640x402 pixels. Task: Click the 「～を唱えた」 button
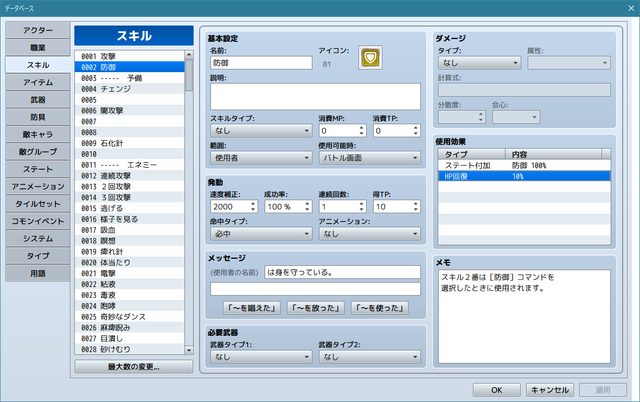pos(251,308)
